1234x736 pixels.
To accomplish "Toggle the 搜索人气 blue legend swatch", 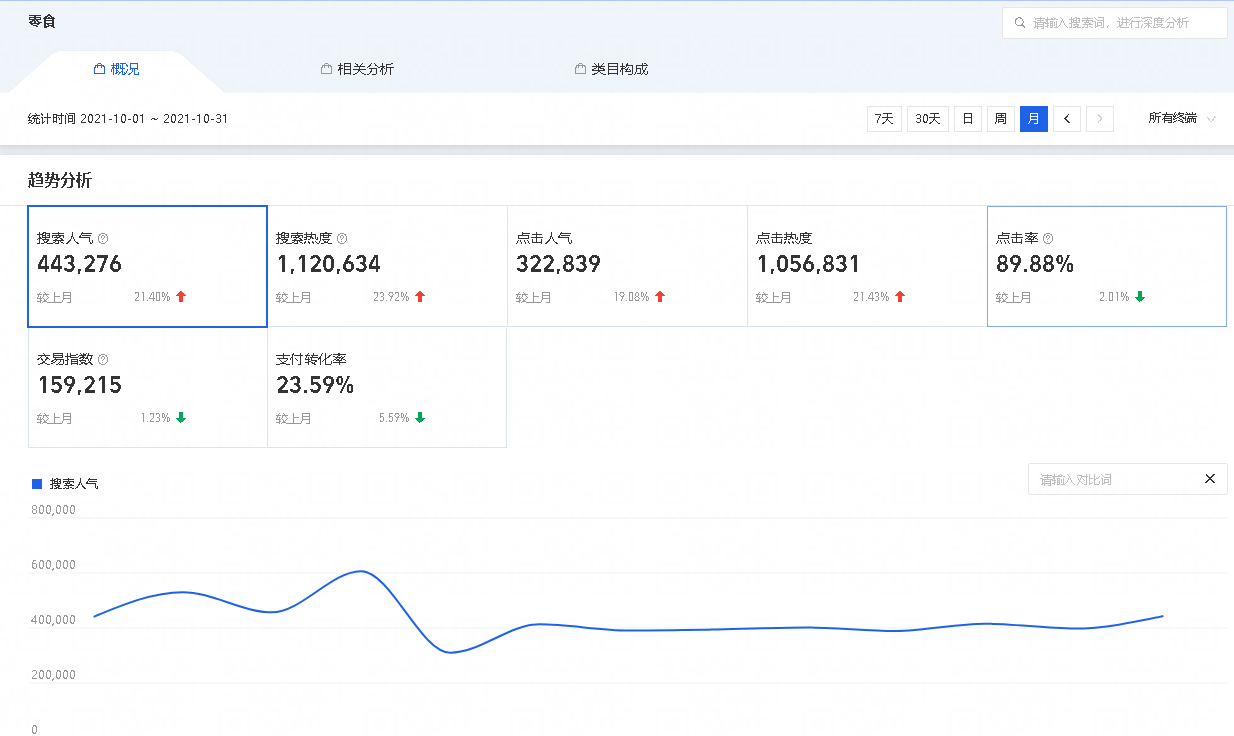I will pyautogui.click(x=37, y=484).
